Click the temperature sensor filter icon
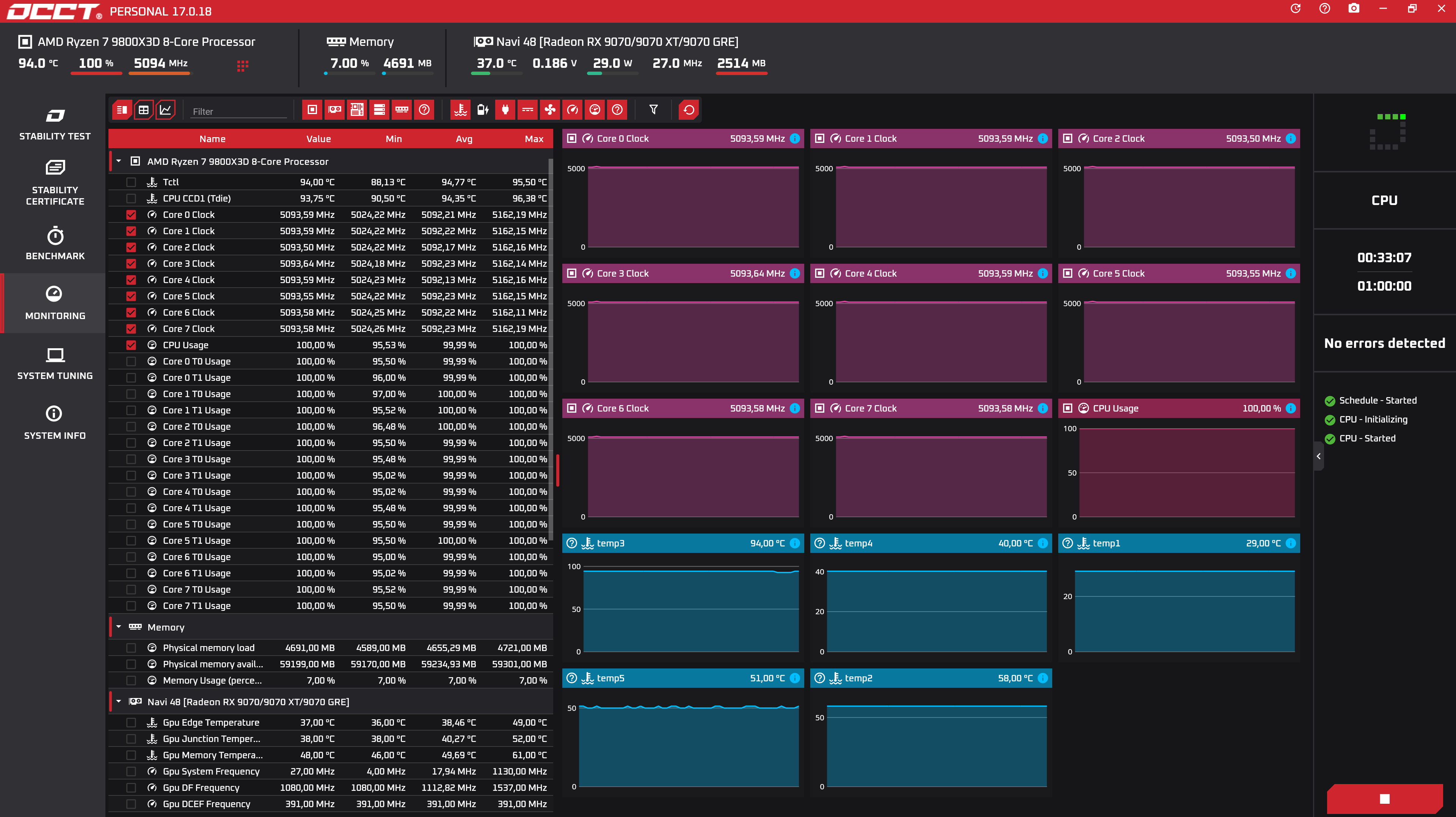Viewport: 1456px width, 817px height. coord(461,110)
